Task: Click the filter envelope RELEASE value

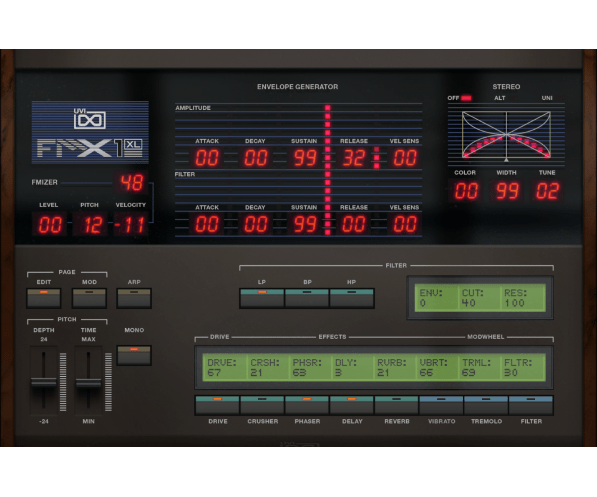Action: tap(354, 224)
